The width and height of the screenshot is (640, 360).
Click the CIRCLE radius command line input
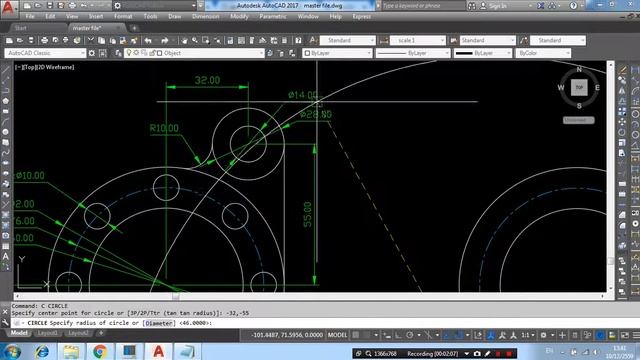pyautogui.click(x=326, y=323)
